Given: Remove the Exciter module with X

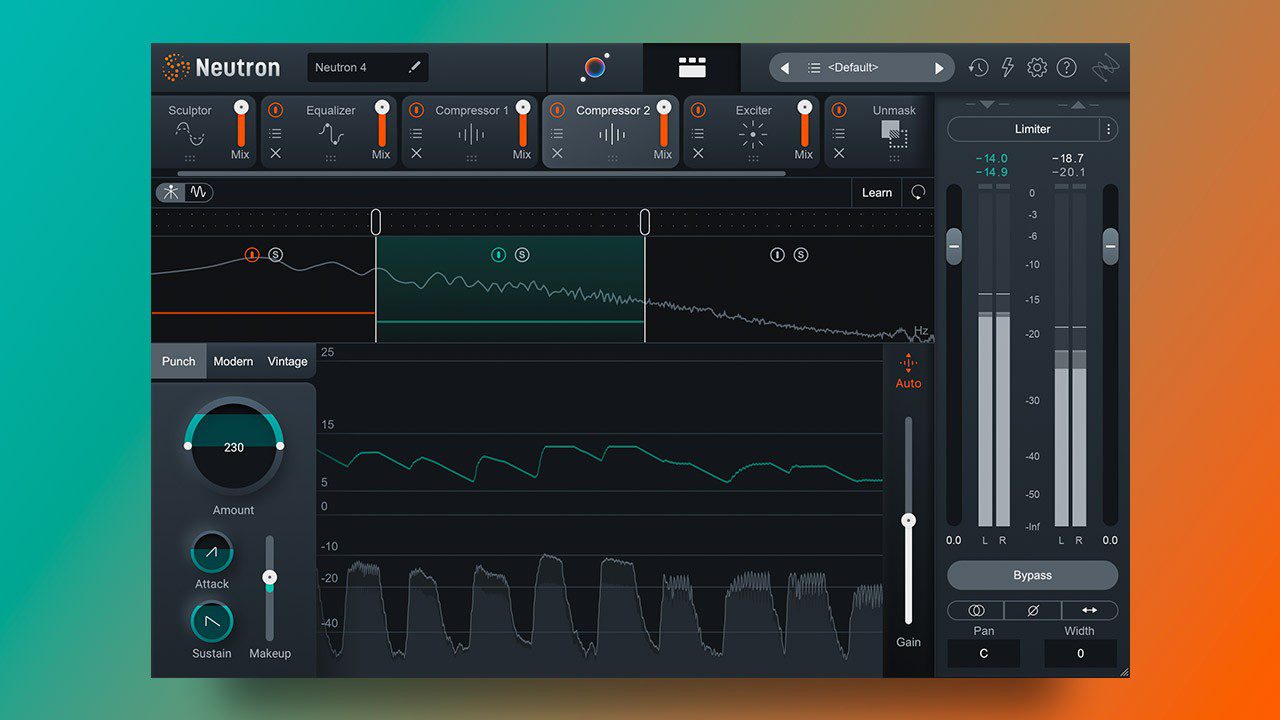Looking at the screenshot, I should tap(698, 153).
